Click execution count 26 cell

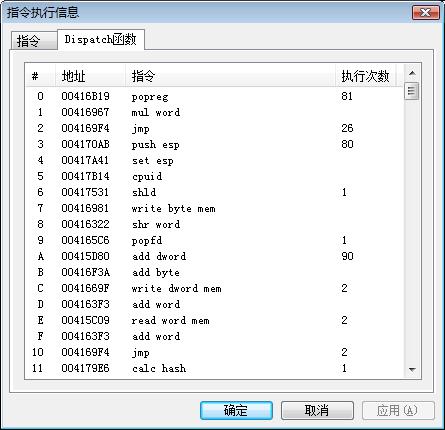[x=347, y=128]
